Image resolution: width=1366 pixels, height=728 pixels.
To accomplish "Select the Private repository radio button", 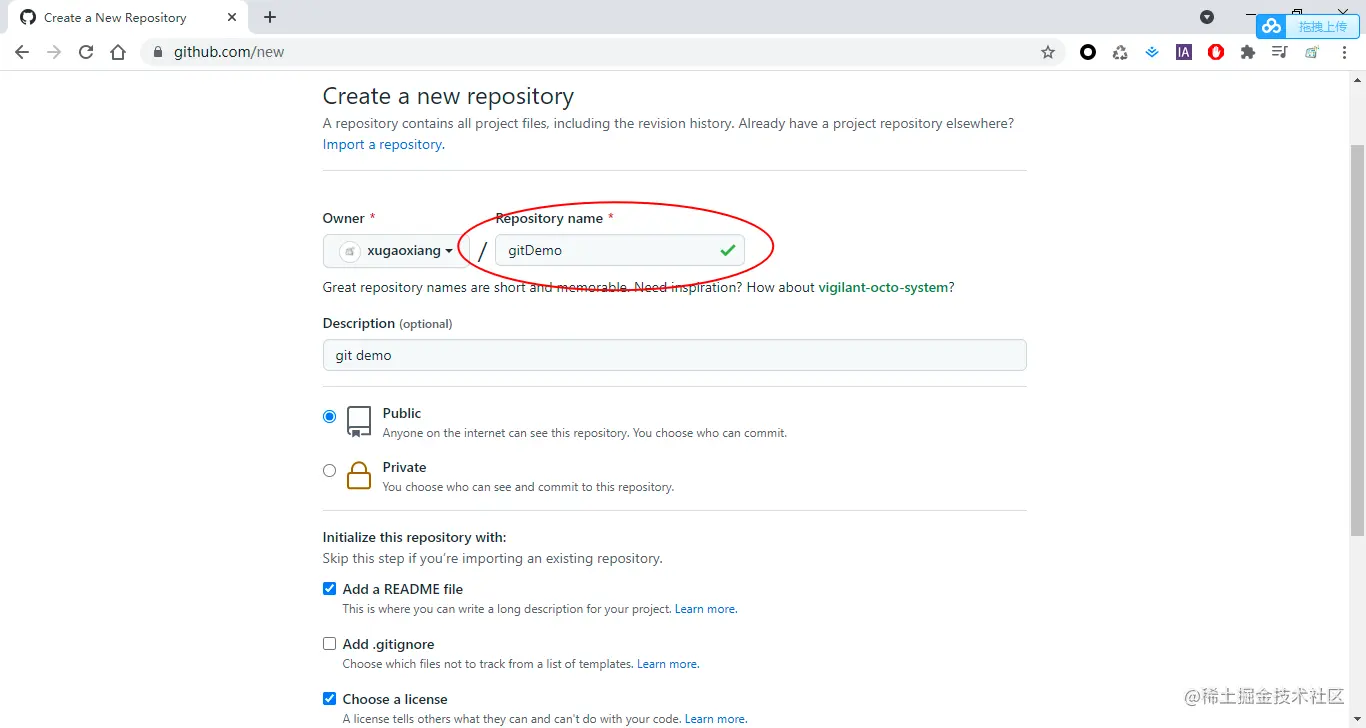I will 329,470.
